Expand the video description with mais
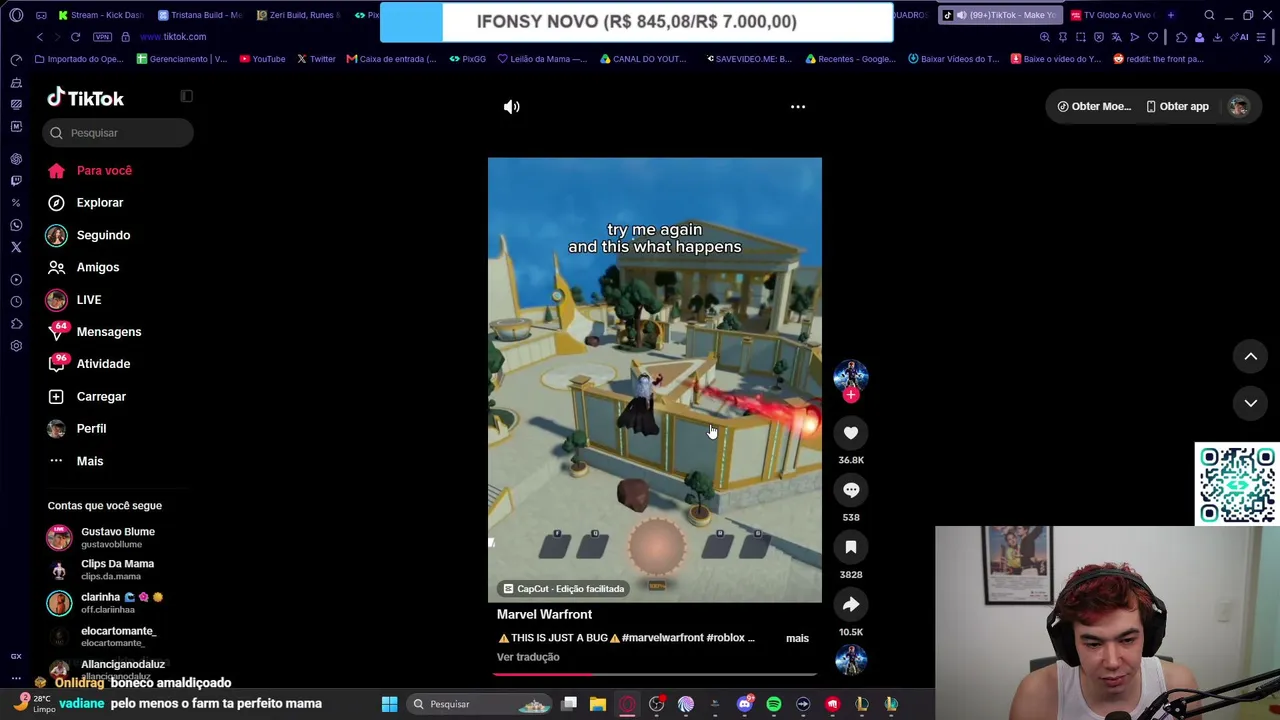 797,638
